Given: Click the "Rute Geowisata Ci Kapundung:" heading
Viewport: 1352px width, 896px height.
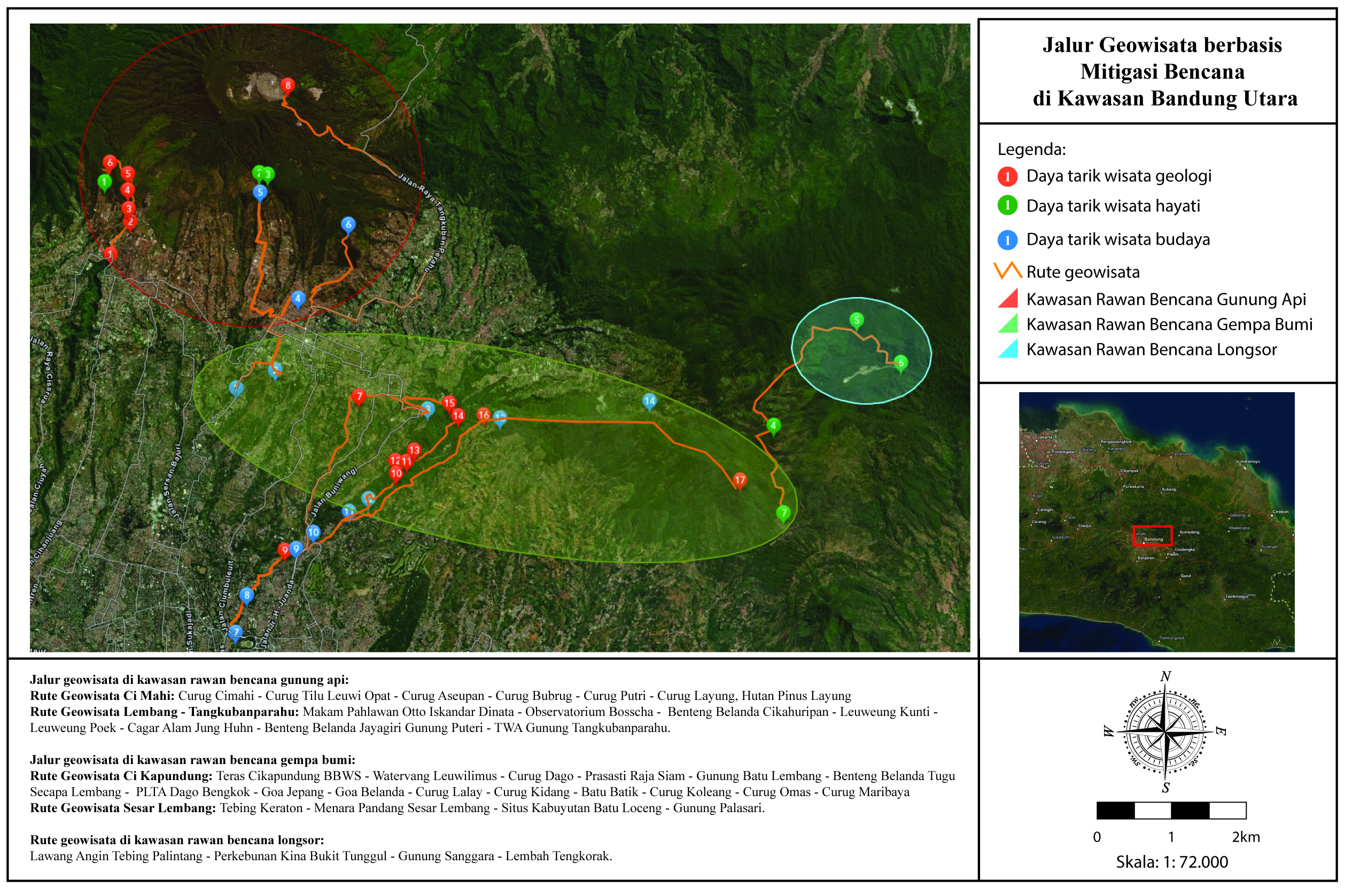Looking at the screenshot, I should (122, 776).
